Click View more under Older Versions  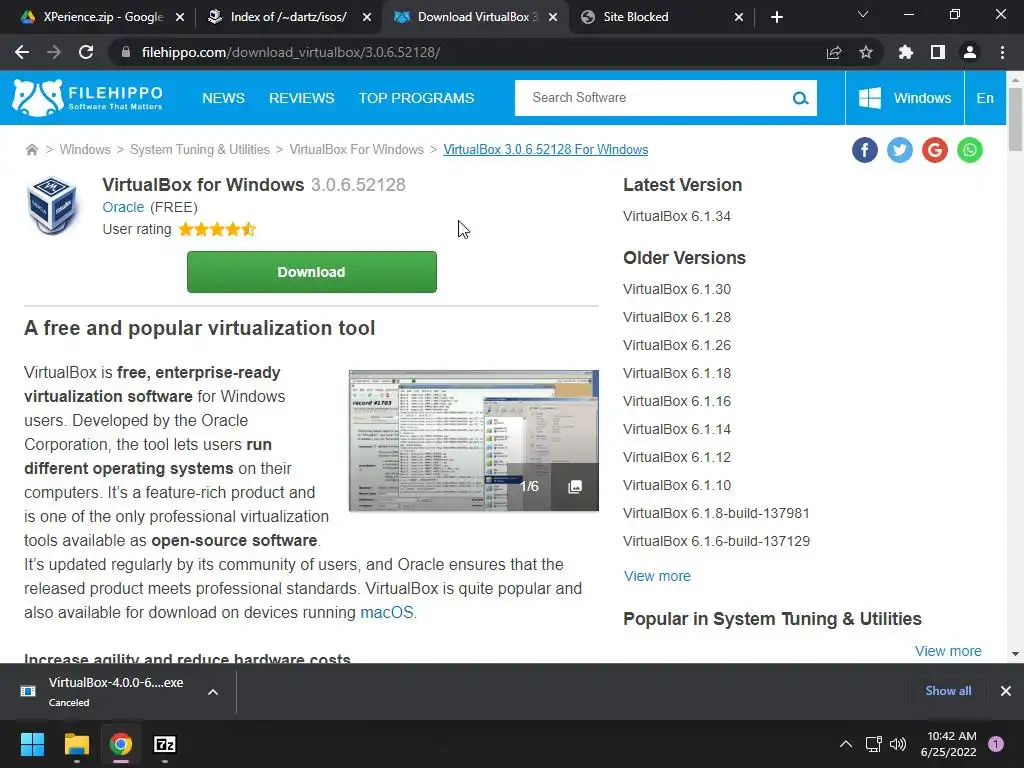point(657,576)
